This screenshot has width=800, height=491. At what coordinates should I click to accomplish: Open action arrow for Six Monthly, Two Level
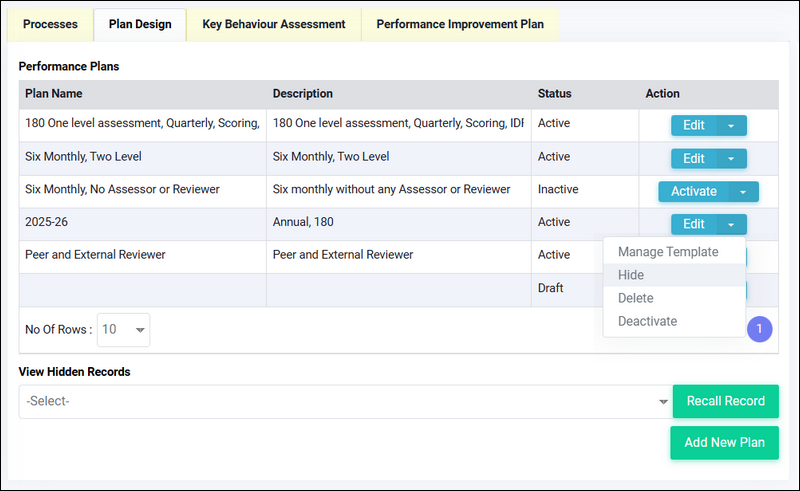click(x=731, y=159)
